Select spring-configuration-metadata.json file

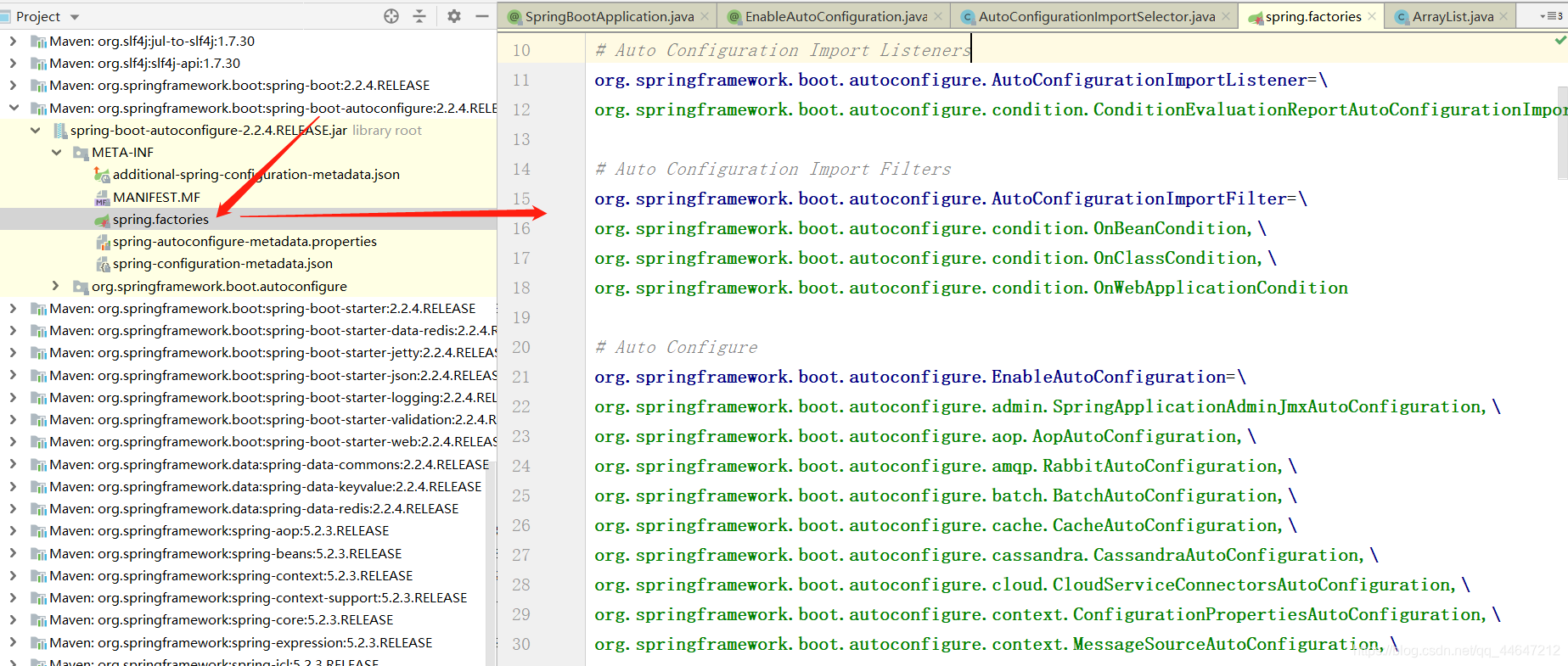click(x=222, y=263)
